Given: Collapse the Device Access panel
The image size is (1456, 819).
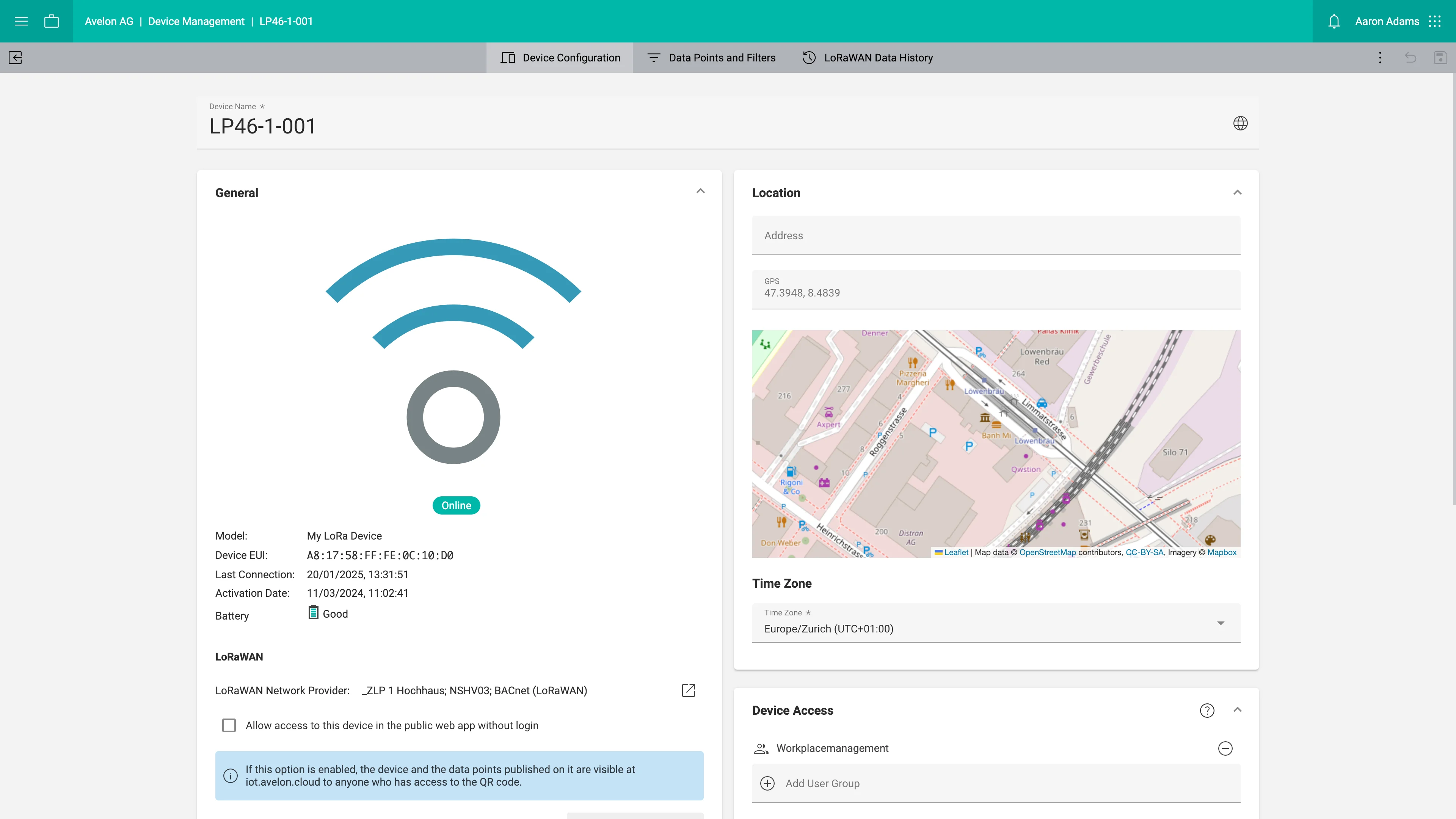Looking at the screenshot, I should click(1238, 710).
